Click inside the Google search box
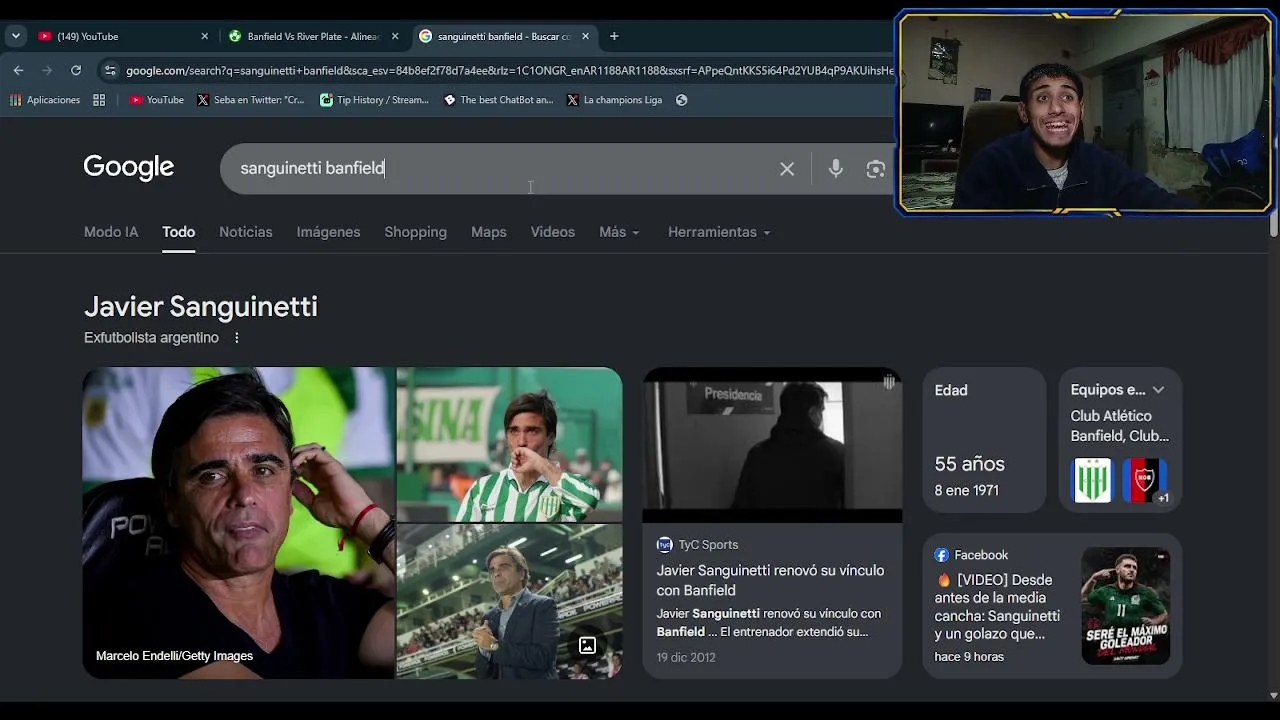 (500, 168)
